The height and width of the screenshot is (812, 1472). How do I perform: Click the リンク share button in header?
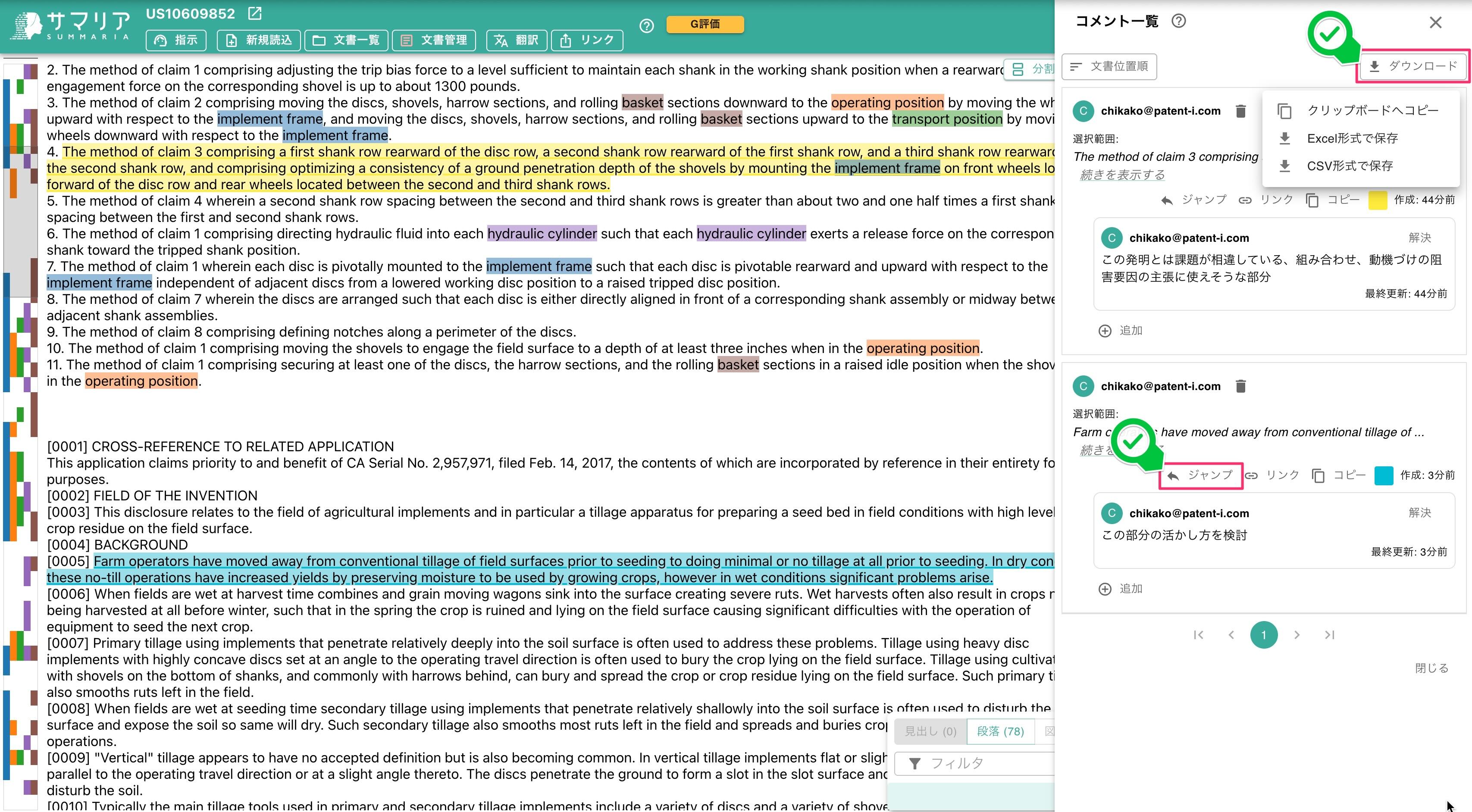pos(587,40)
